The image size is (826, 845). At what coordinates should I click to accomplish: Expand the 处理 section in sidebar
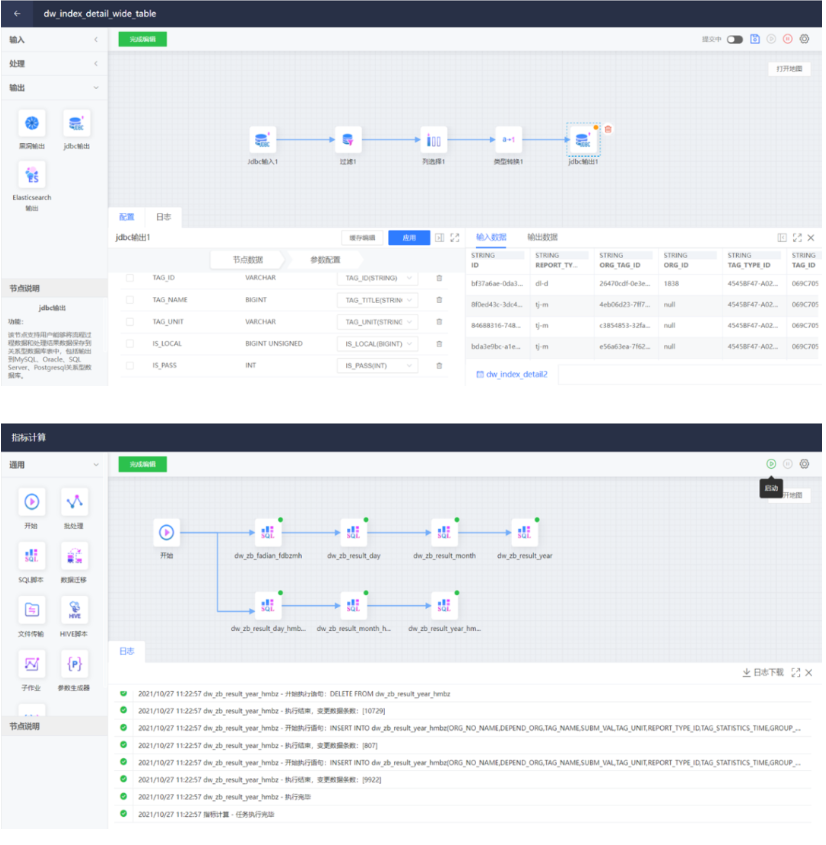coord(53,63)
